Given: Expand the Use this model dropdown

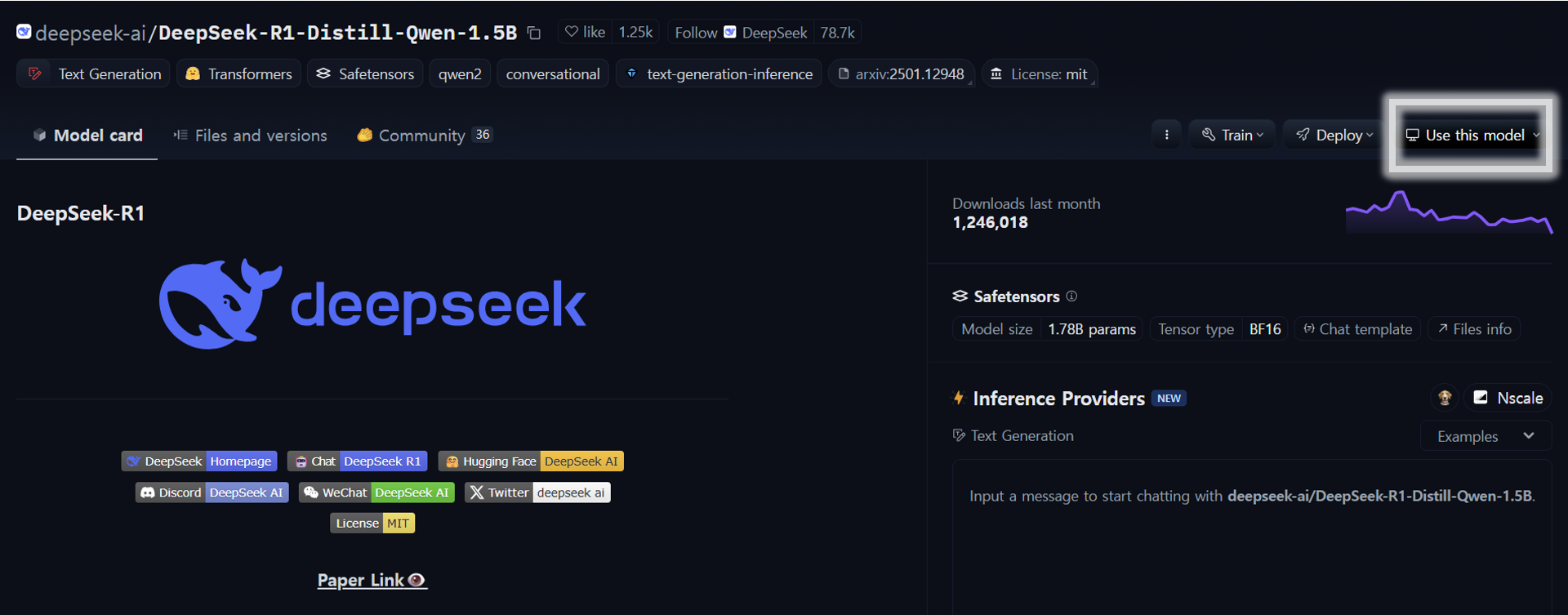Looking at the screenshot, I should click(x=1471, y=135).
